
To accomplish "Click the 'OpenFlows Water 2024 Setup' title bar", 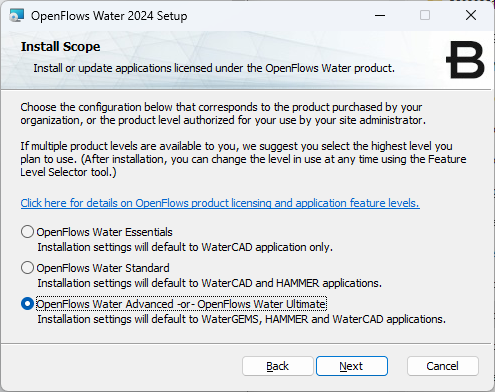I will tap(109, 16).
